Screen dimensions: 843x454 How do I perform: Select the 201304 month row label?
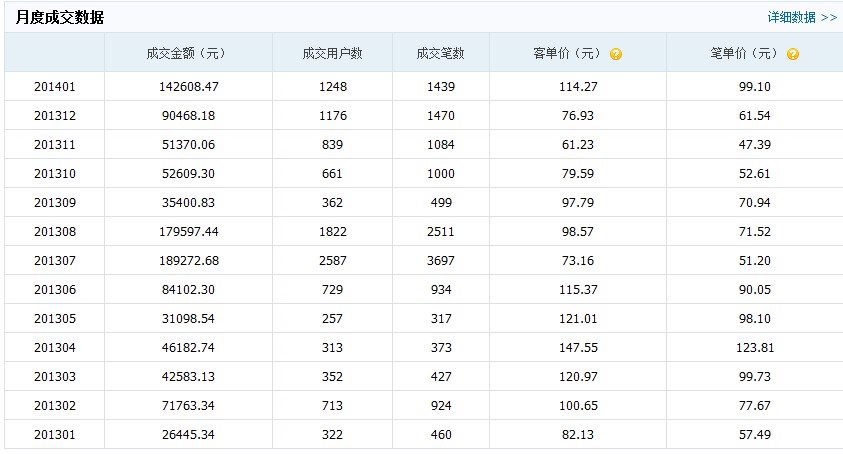pyautogui.click(x=54, y=348)
